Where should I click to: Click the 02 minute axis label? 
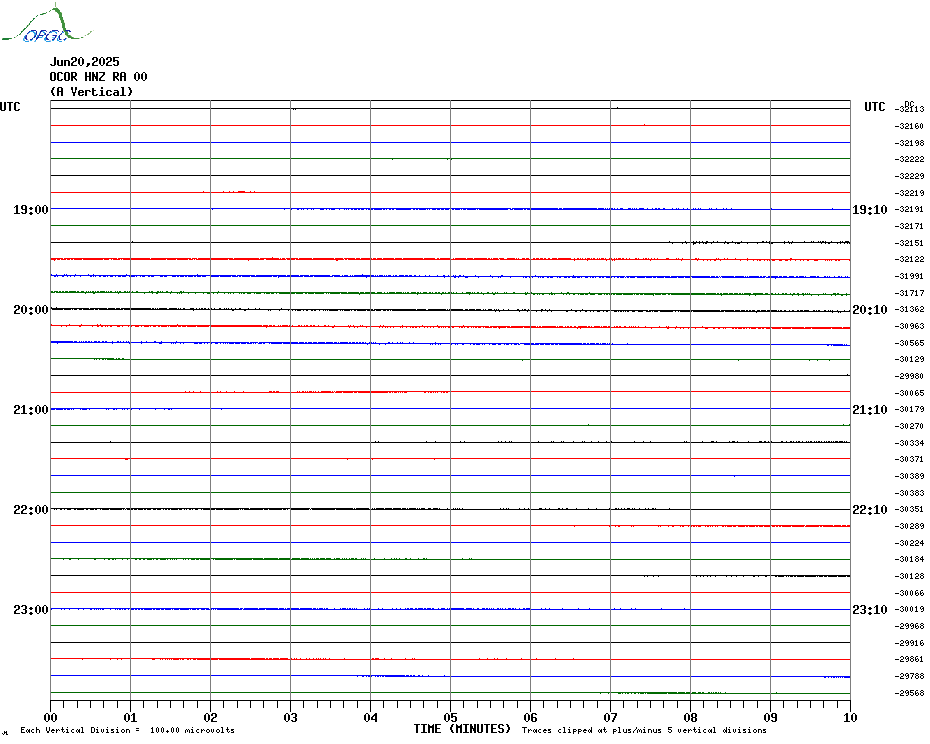211,717
